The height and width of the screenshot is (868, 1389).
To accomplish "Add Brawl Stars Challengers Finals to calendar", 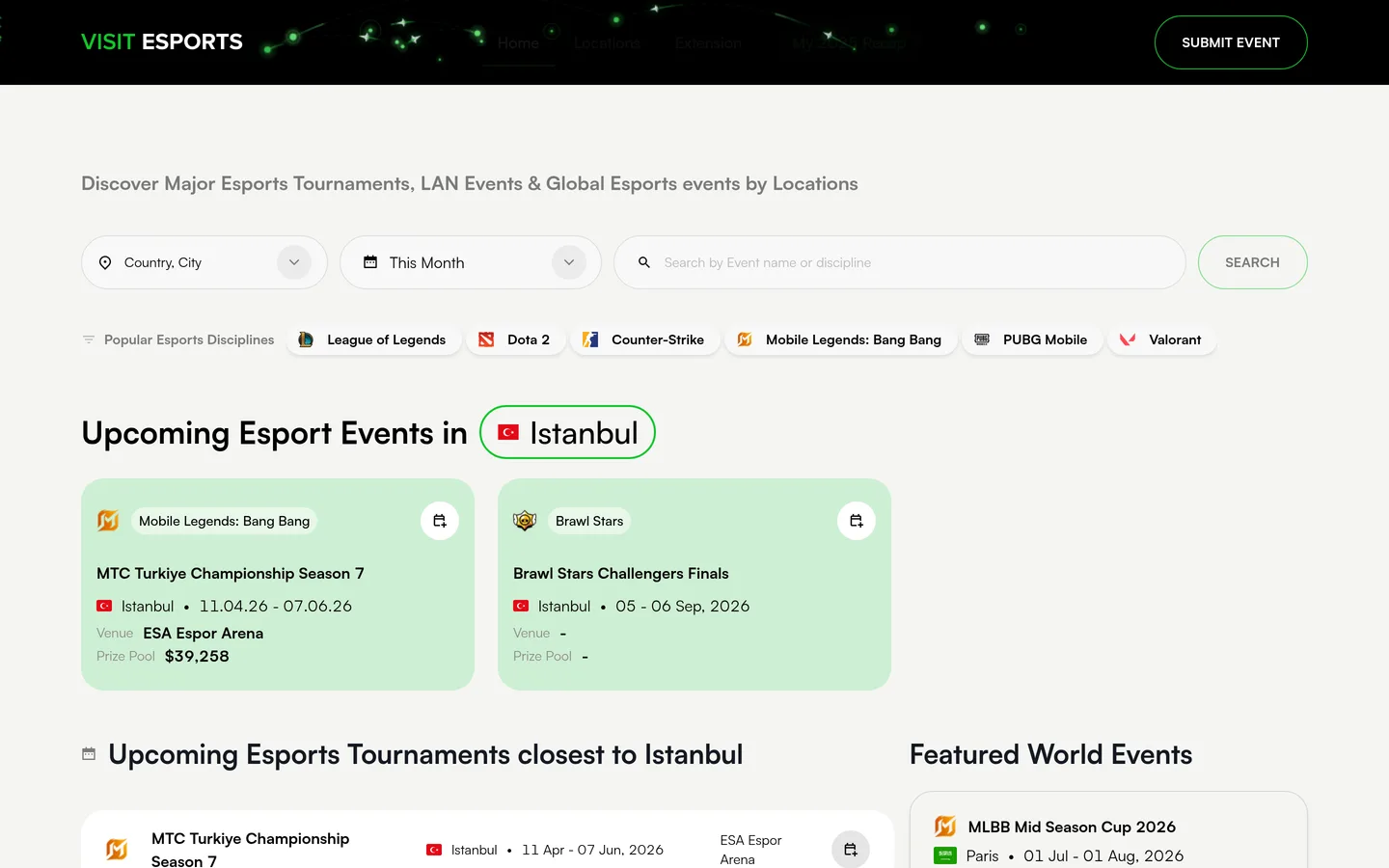I will coord(857,521).
